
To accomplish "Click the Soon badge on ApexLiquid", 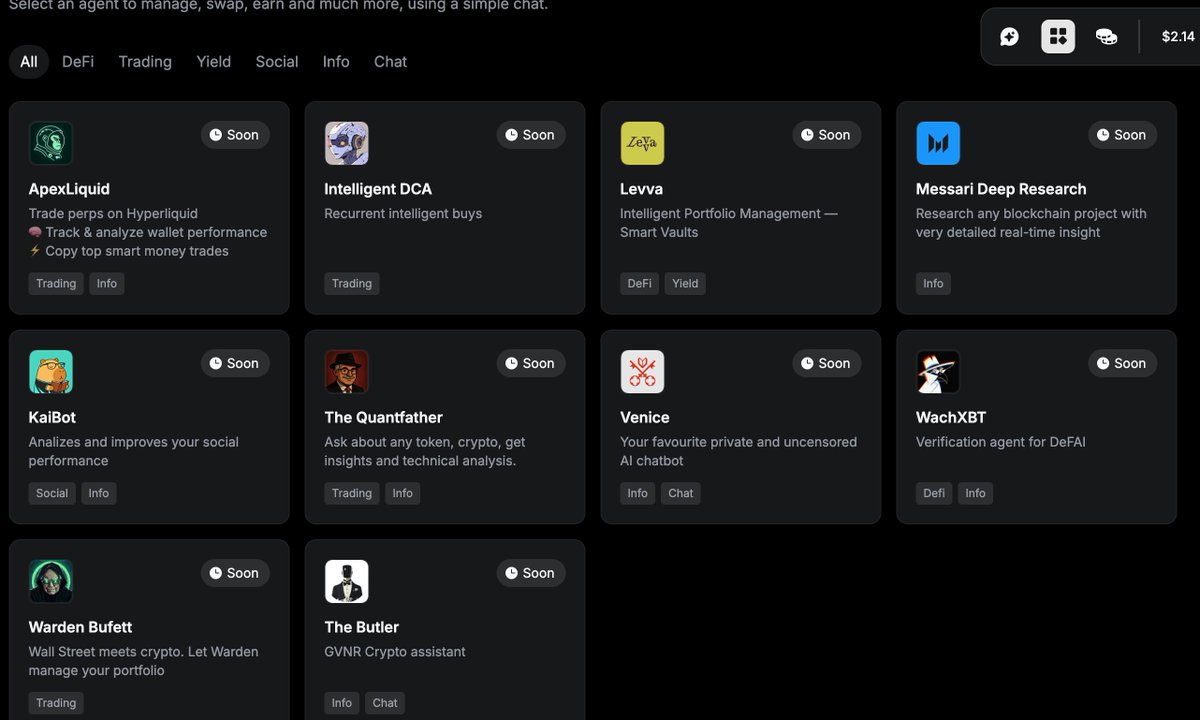I will 235,135.
